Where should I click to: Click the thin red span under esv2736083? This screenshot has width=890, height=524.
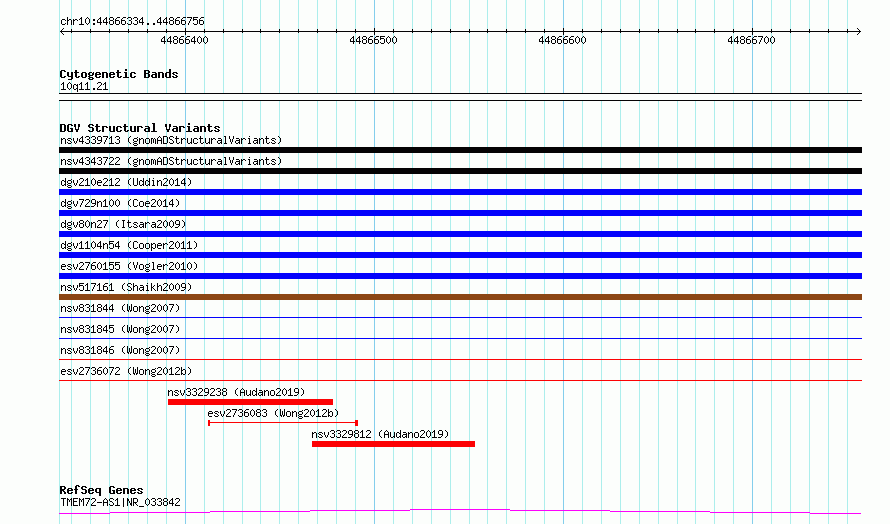(x=283, y=423)
